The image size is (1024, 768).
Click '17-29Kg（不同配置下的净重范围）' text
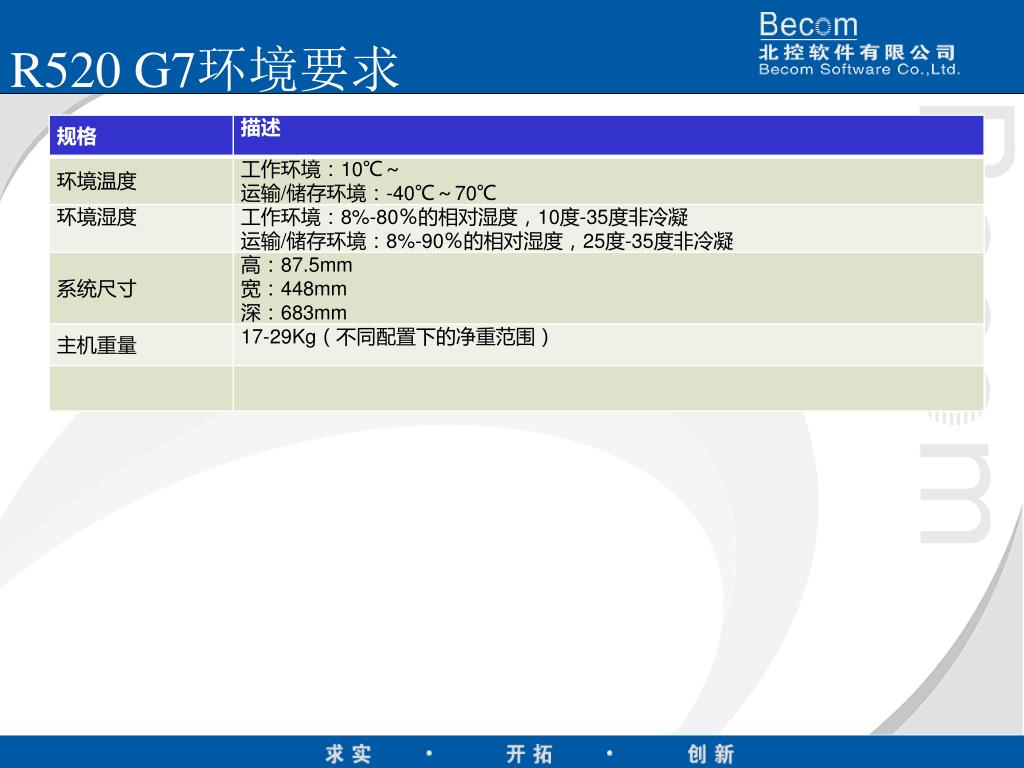(x=396, y=337)
